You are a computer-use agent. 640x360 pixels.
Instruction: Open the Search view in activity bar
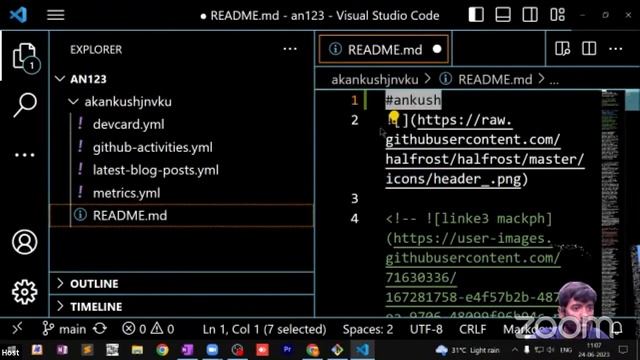[24, 104]
